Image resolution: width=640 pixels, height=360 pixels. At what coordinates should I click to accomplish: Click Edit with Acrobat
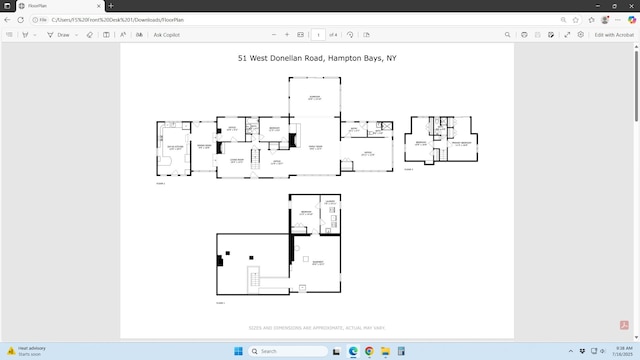click(614, 35)
